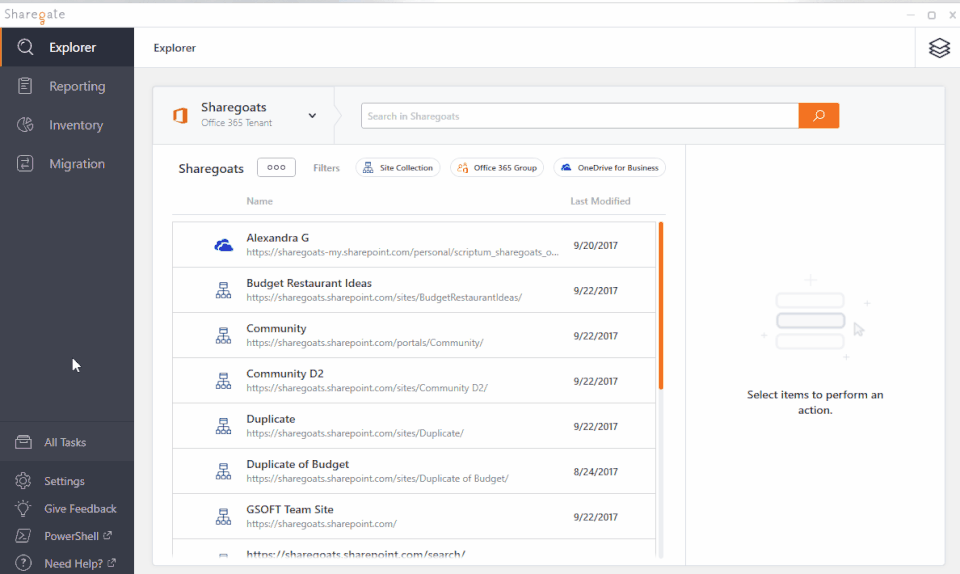This screenshot has height=574, width=960.
Task: Select the Budget Restaurant Ideas site
Action: click(x=309, y=283)
